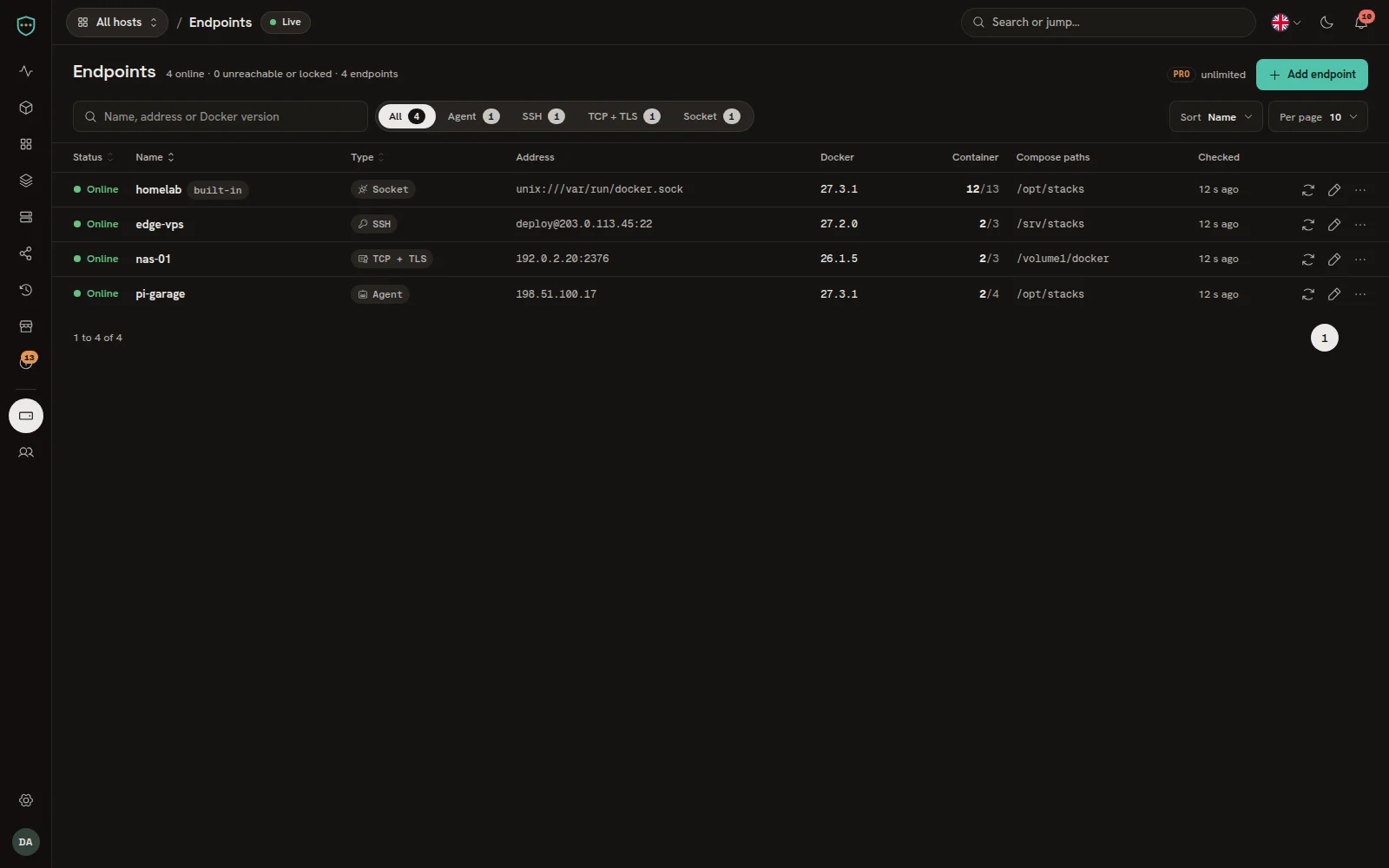Viewport: 1389px width, 868px height.
Task: Edit the homelab endpoint
Action: [1334, 190]
